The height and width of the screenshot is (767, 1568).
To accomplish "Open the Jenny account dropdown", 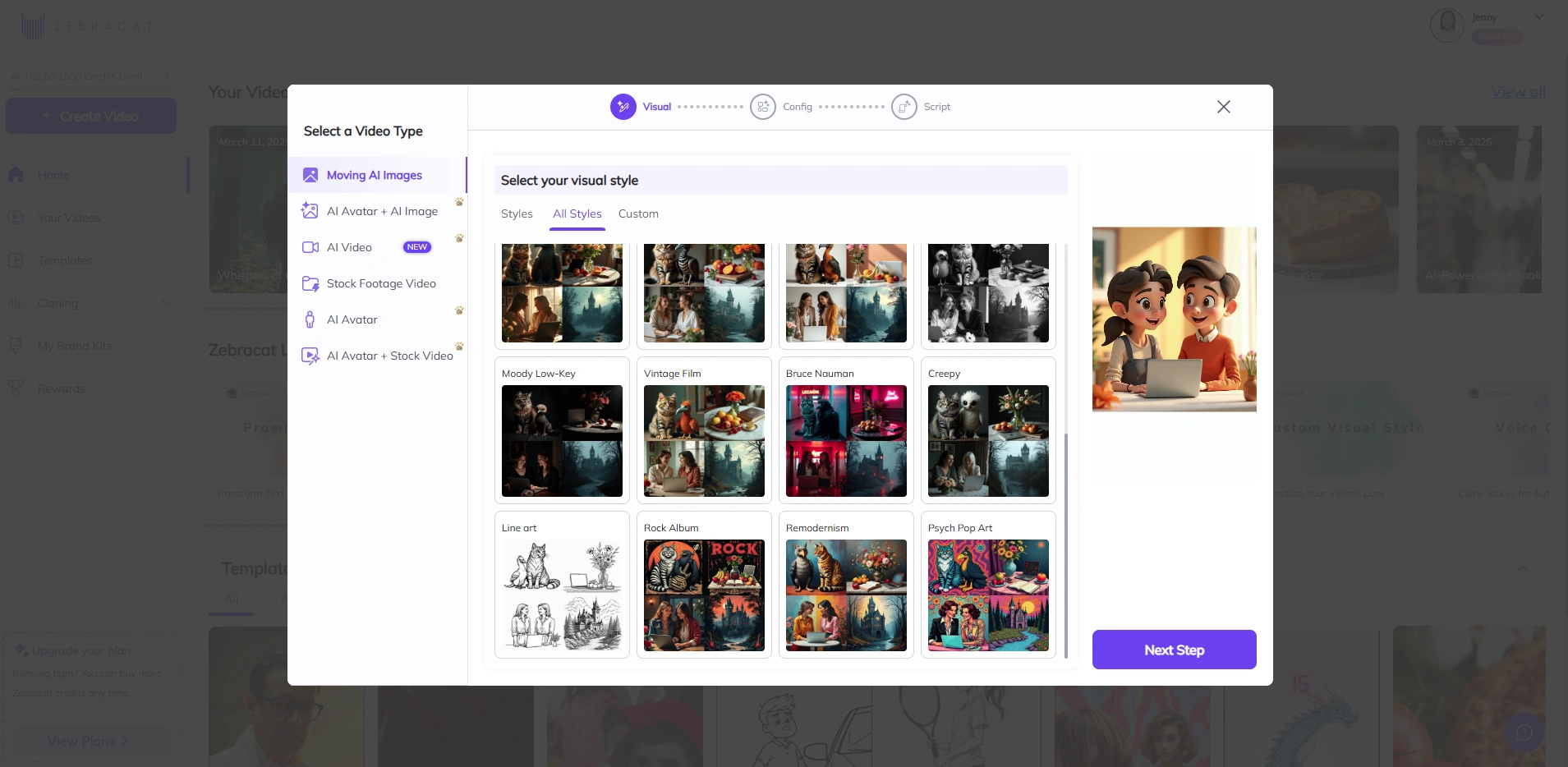I will (1539, 17).
